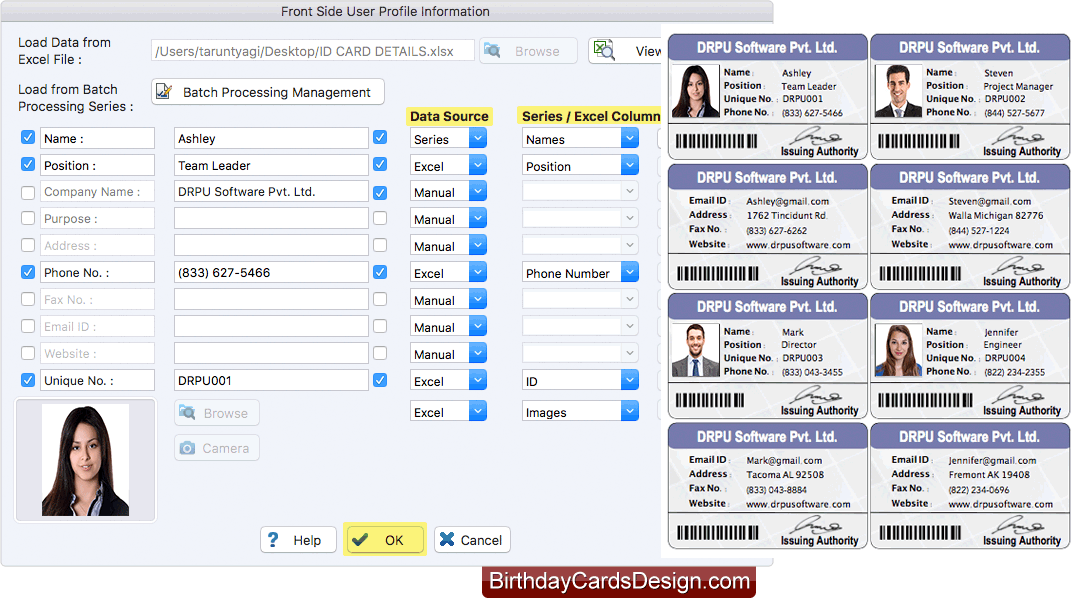
Task: Click the Excel View magnifier icon
Action: coord(604,50)
